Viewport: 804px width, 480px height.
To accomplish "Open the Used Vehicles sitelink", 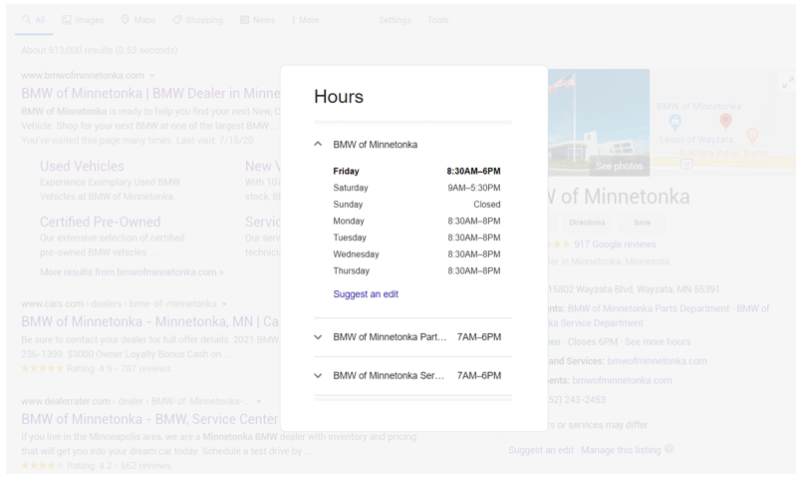I will 82,166.
